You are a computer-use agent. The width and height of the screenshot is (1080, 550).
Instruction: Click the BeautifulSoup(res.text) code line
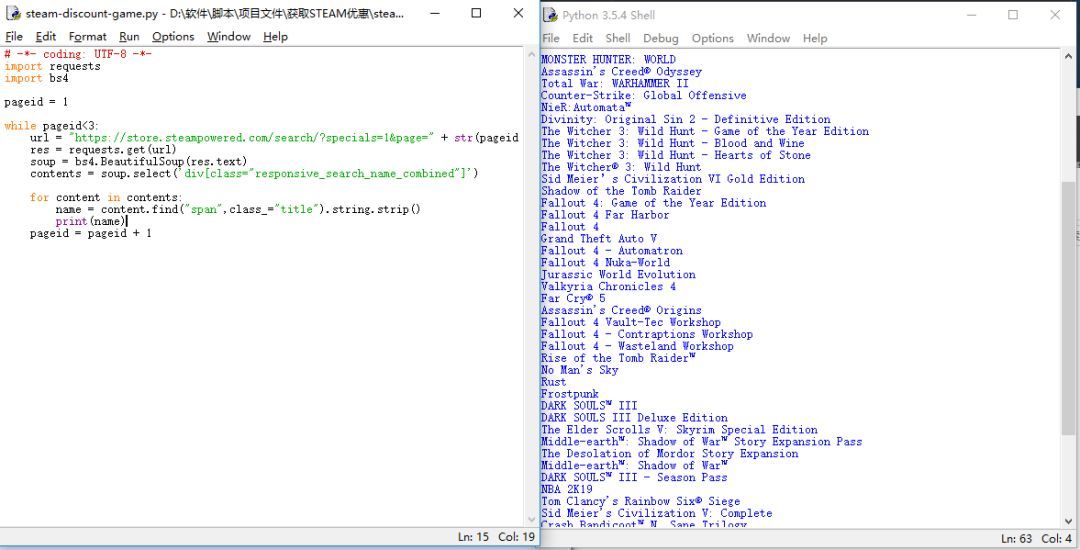tap(138, 162)
